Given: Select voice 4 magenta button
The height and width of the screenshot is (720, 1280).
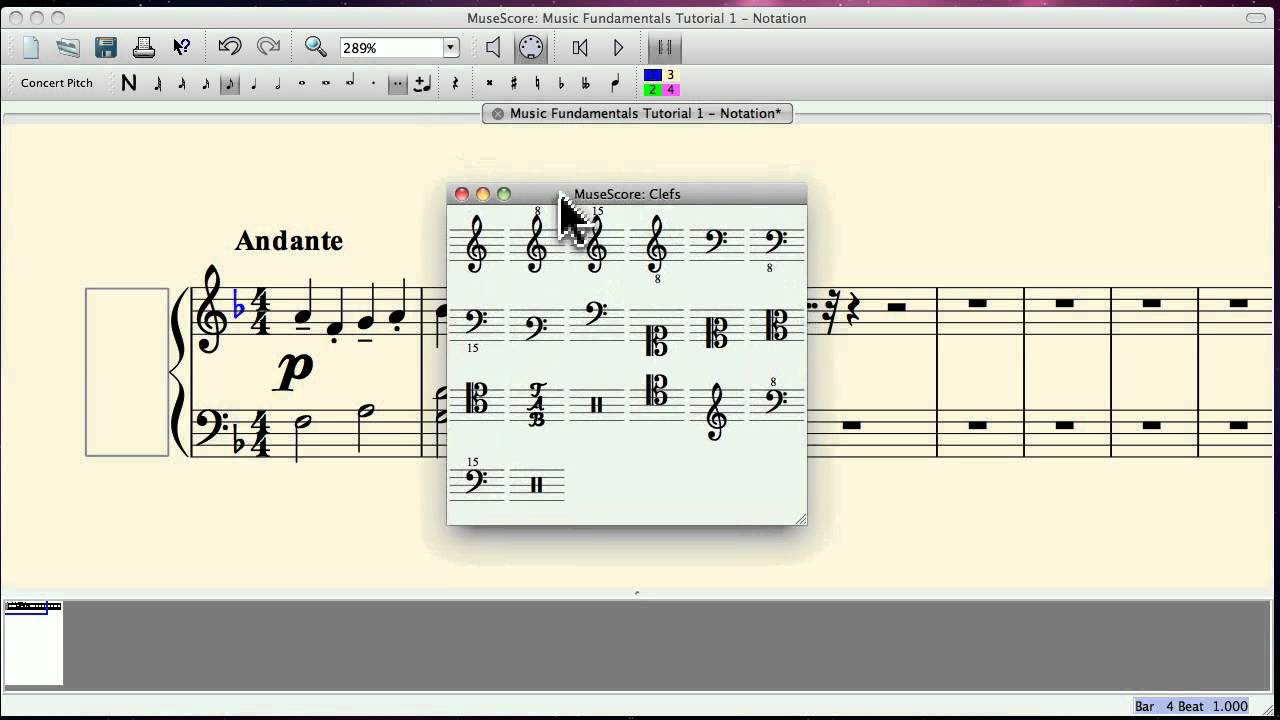Looking at the screenshot, I should [x=671, y=90].
